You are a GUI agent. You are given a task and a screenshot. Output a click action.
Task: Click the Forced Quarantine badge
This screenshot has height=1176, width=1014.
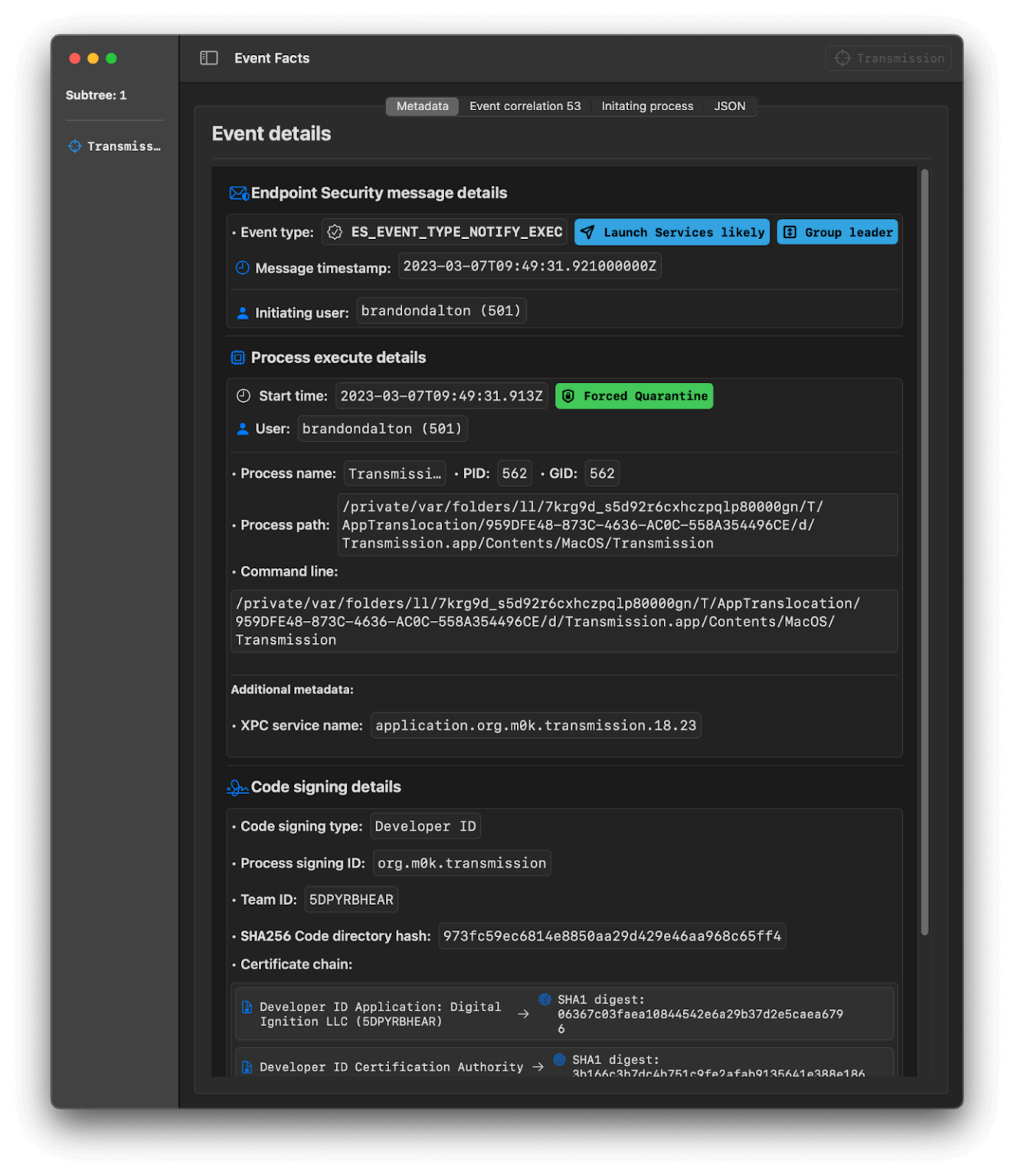point(634,396)
